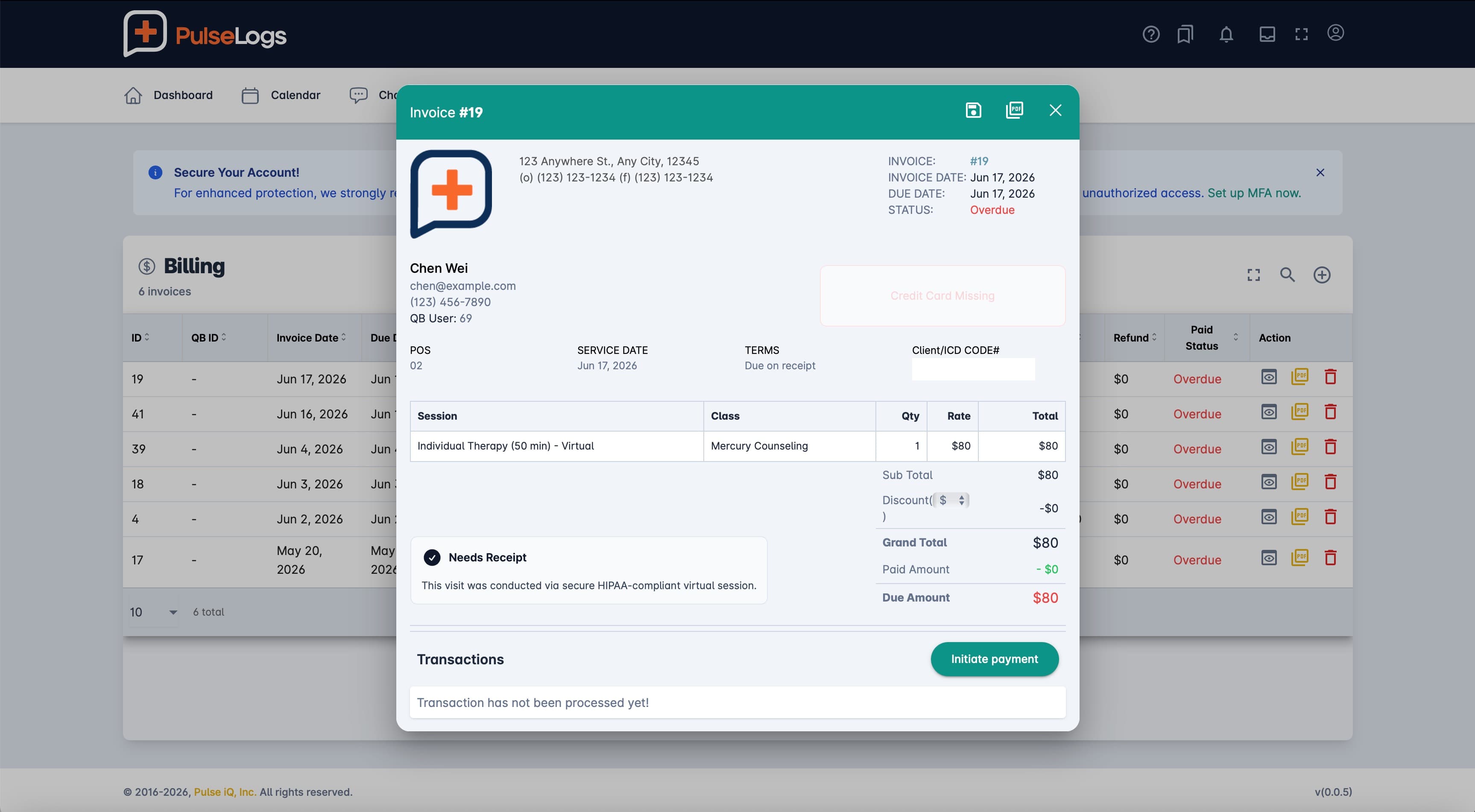The height and width of the screenshot is (812, 1475).
Task: Close the Invoice #19 dialog
Action: pos(1055,110)
